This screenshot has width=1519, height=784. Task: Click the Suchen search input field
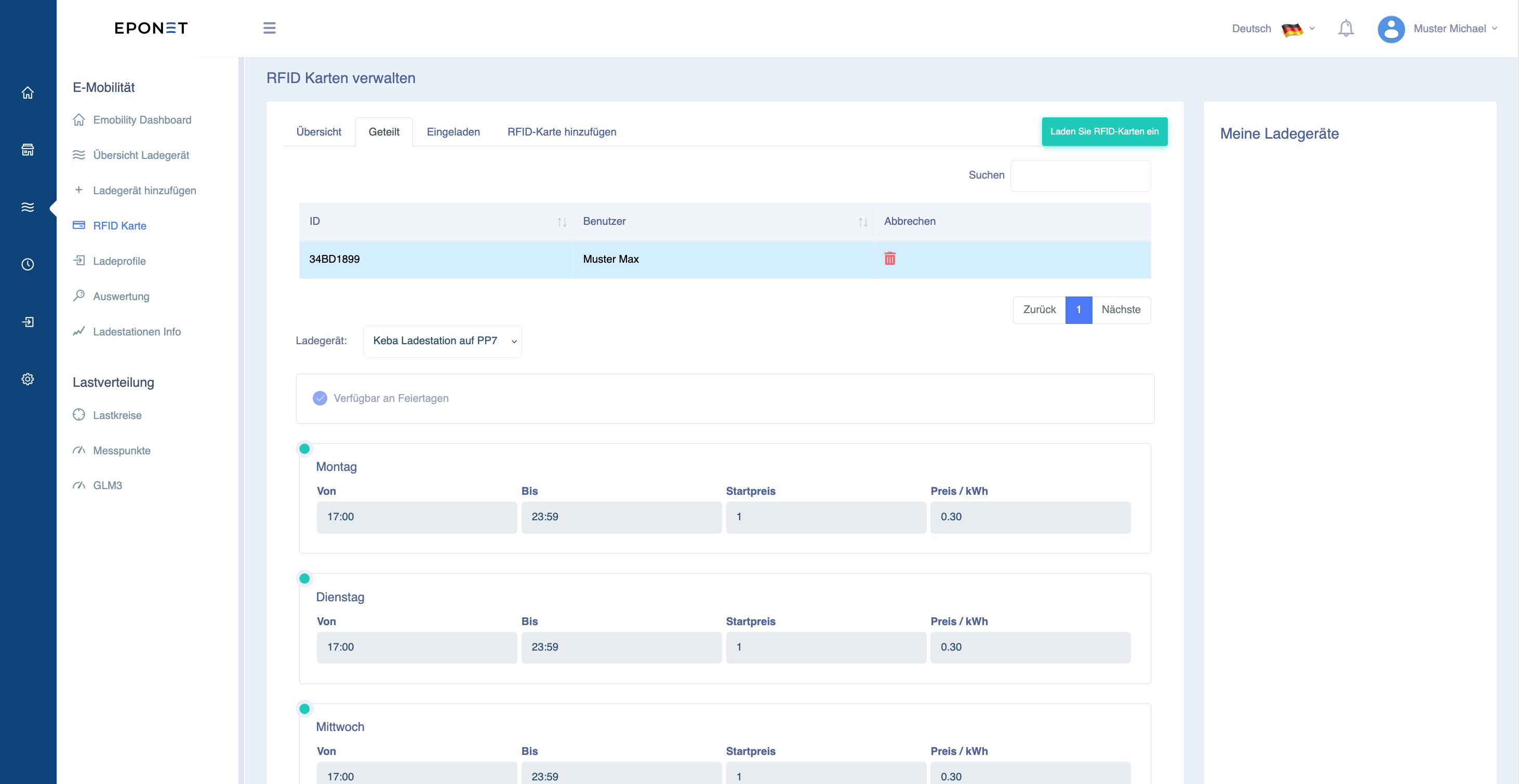coord(1080,175)
